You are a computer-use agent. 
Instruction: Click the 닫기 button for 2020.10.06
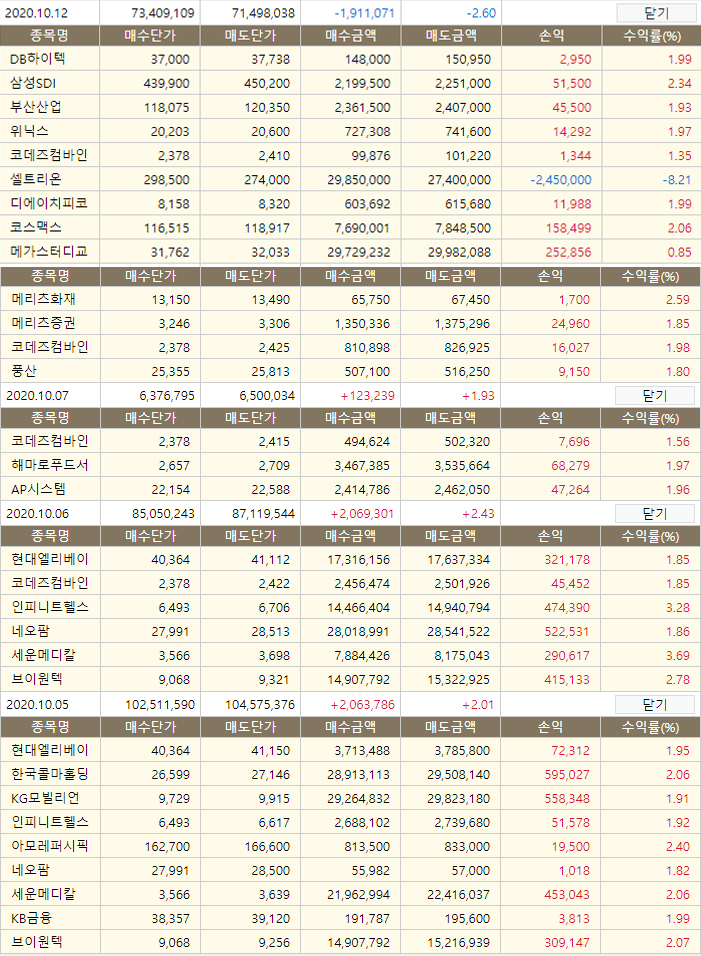point(655,514)
